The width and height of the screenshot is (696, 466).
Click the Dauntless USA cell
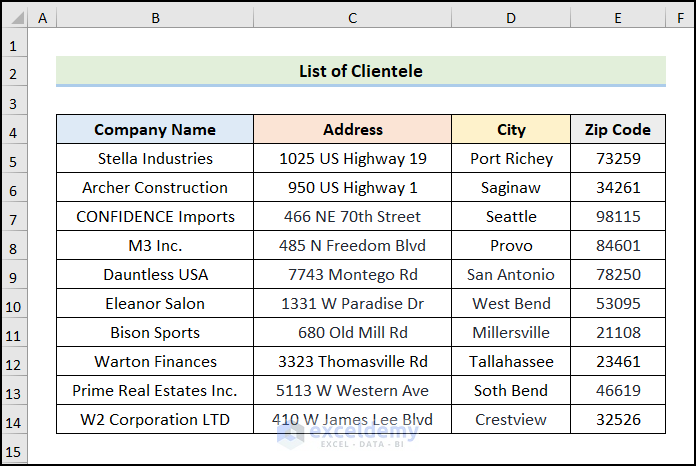(x=155, y=275)
